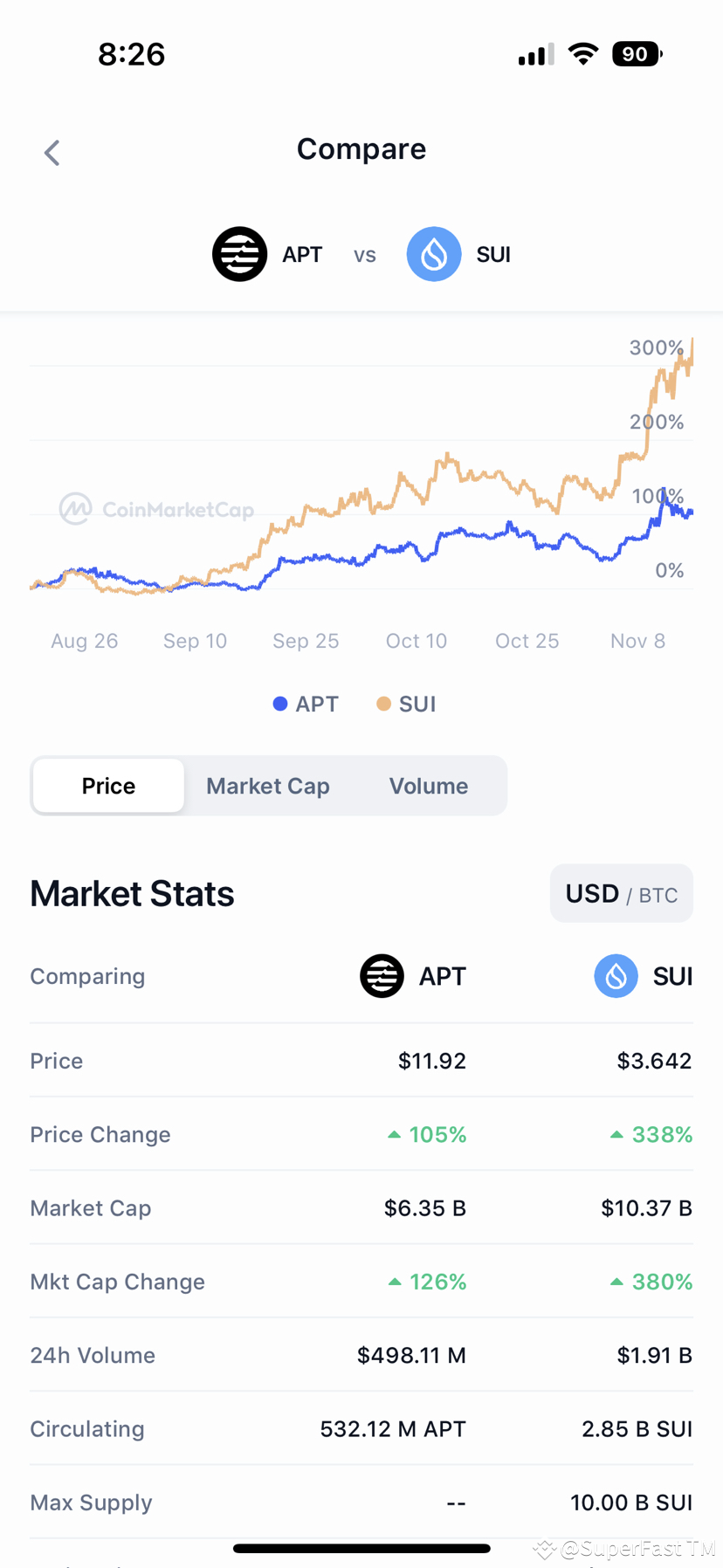Image resolution: width=723 pixels, height=1568 pixels.
Task: Switch currency toggle USD / BTC
Action: [x=622, y=894]
